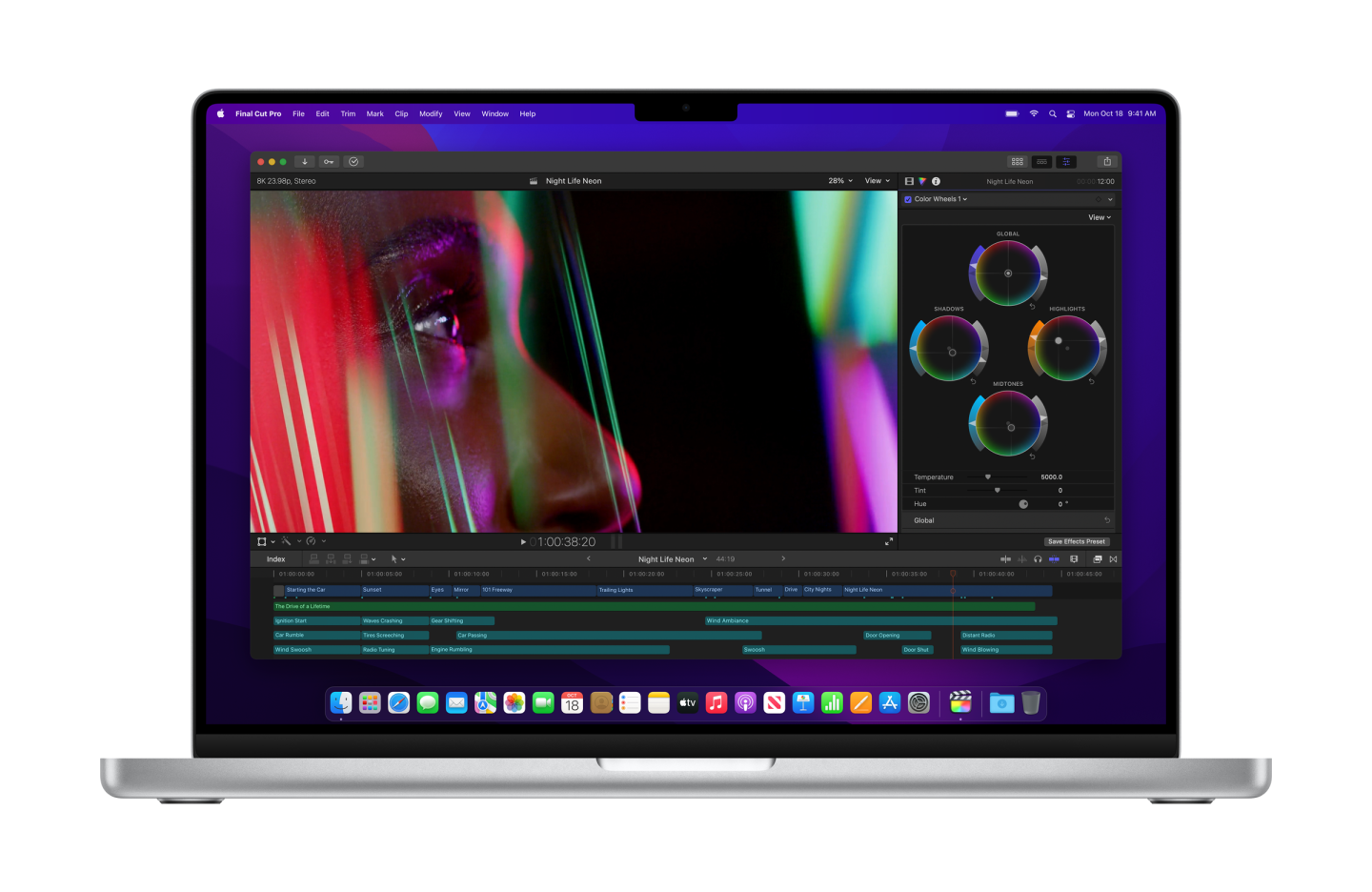Image resolution: width=1372 pixels, height=892 pixels.
Task: Click the Index button
Action: tap(276, 559)
